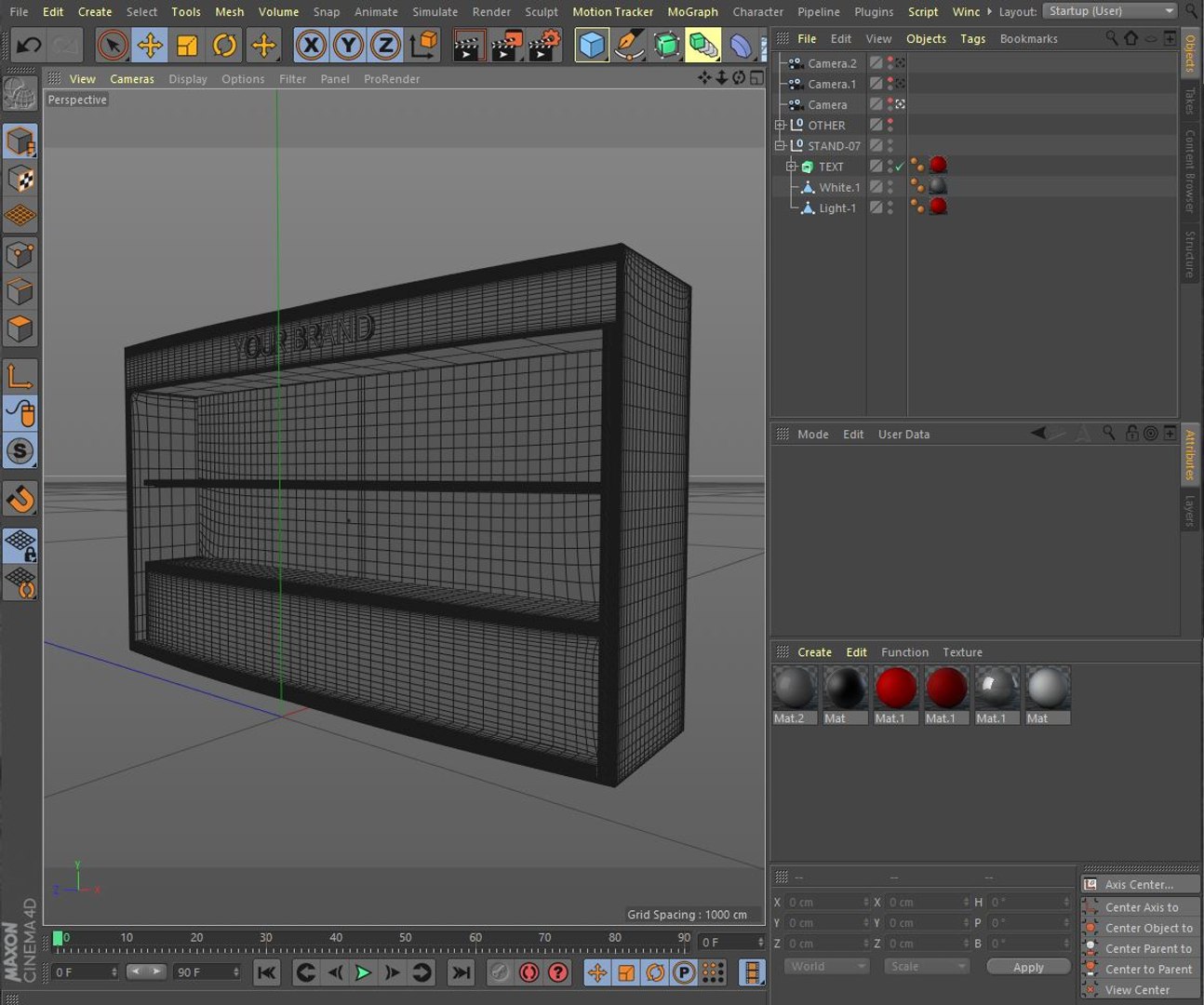Activate the Scale tool
Viewport: 1204px width, 1005px height.
187,45
